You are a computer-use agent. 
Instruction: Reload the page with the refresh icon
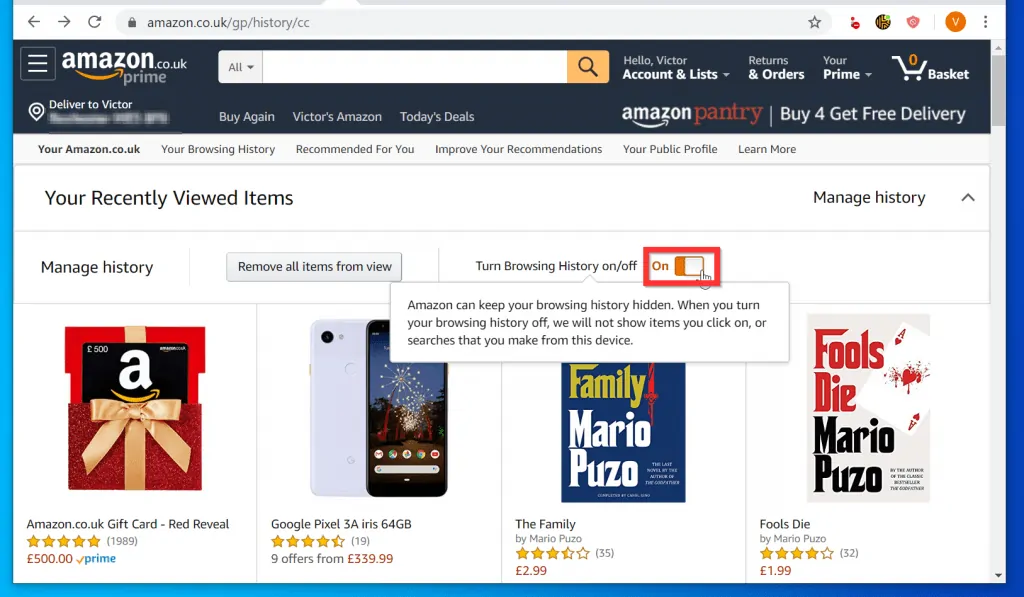[x=95, y=21]
